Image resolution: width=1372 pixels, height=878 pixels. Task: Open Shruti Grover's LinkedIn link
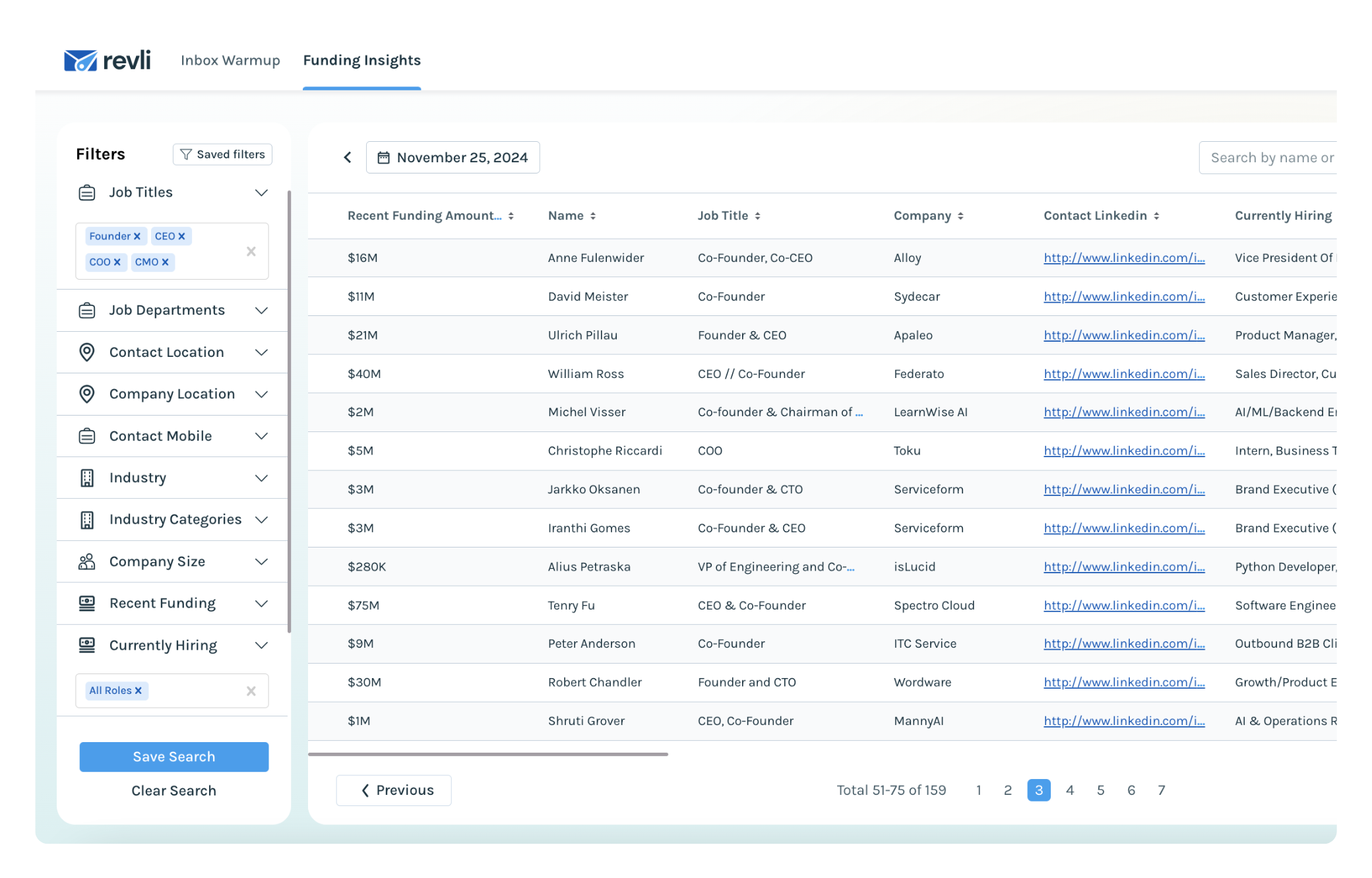coord(1124,721)
